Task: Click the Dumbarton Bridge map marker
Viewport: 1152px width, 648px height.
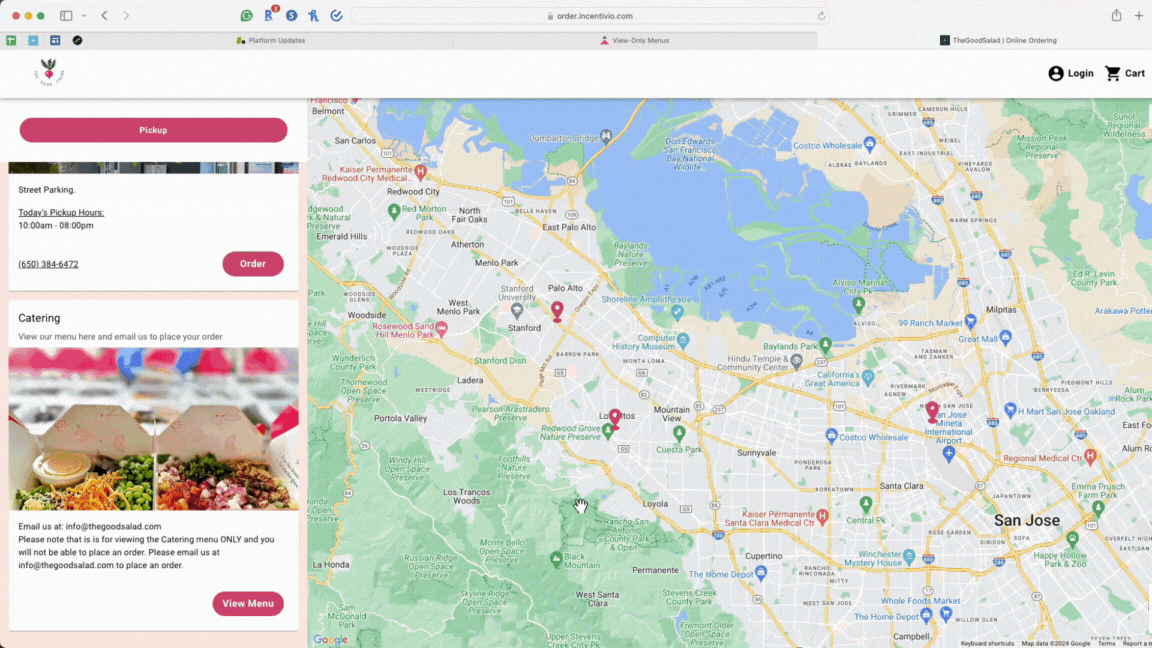Action: coord(606,136)
